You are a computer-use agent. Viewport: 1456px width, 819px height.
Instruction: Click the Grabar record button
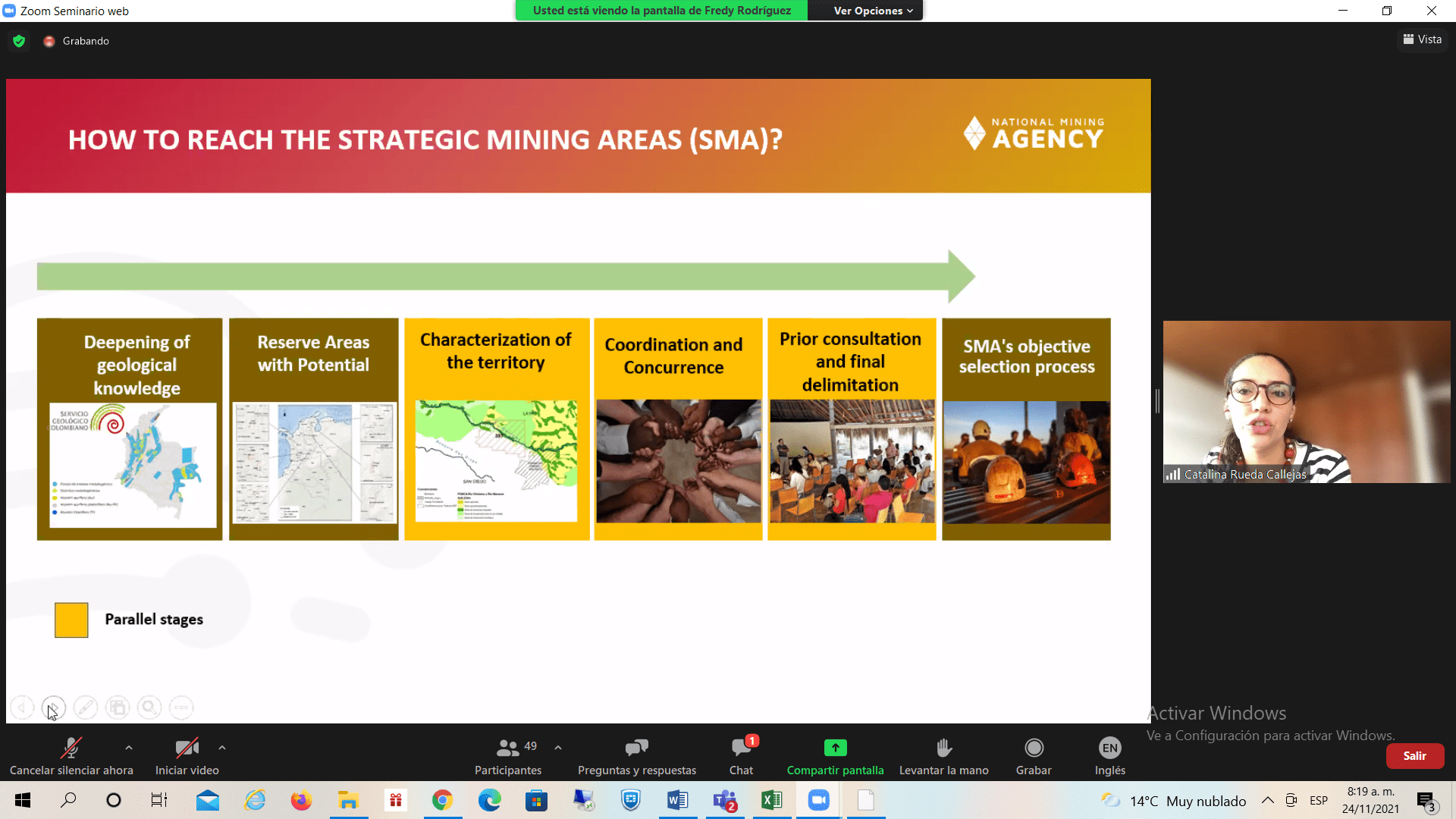point(1034,756)
